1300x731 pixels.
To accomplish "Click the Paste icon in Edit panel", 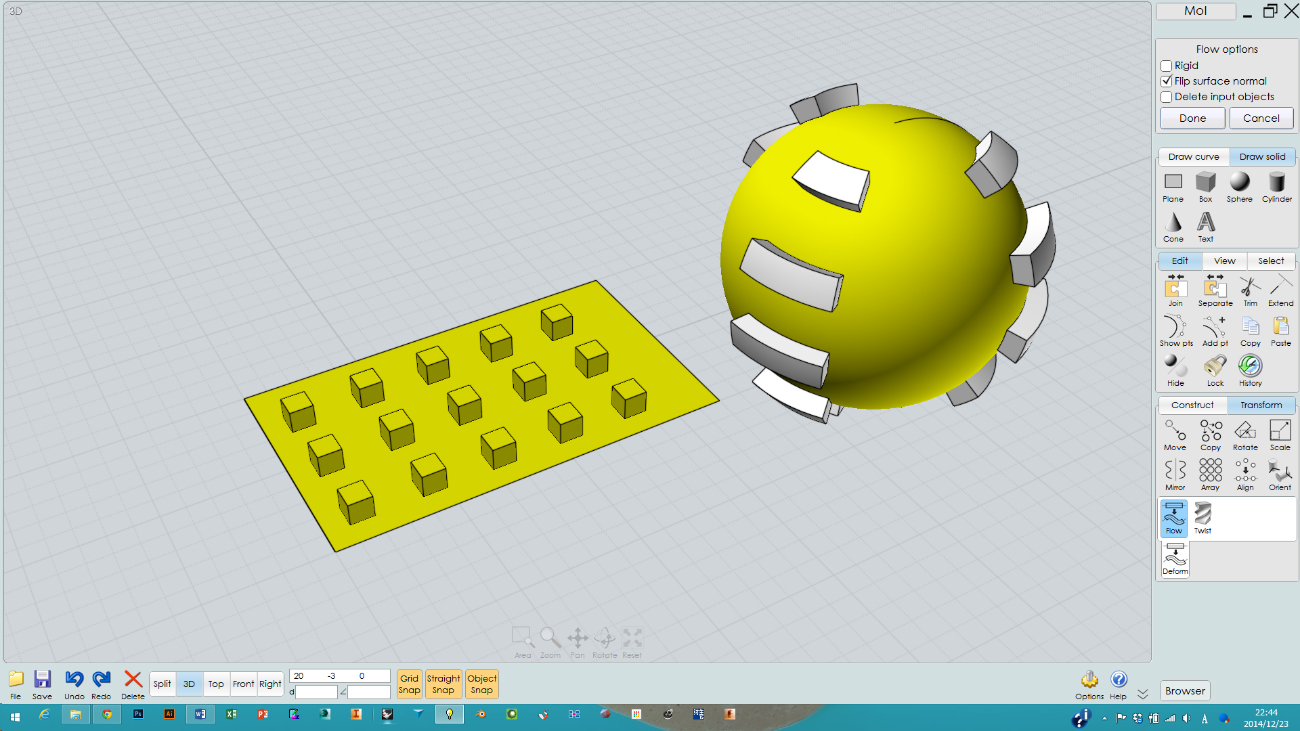I will (x=1281, y=331).
